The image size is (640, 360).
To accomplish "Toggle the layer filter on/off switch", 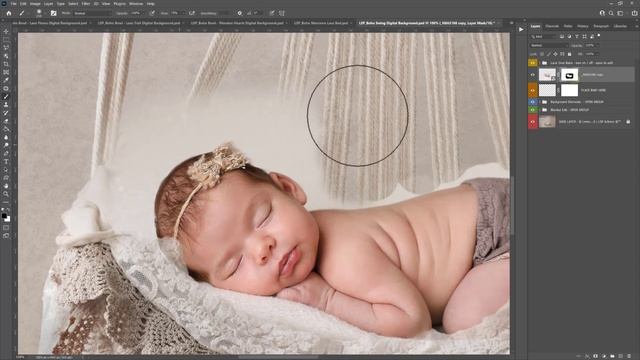I will (x=599, y=36).
